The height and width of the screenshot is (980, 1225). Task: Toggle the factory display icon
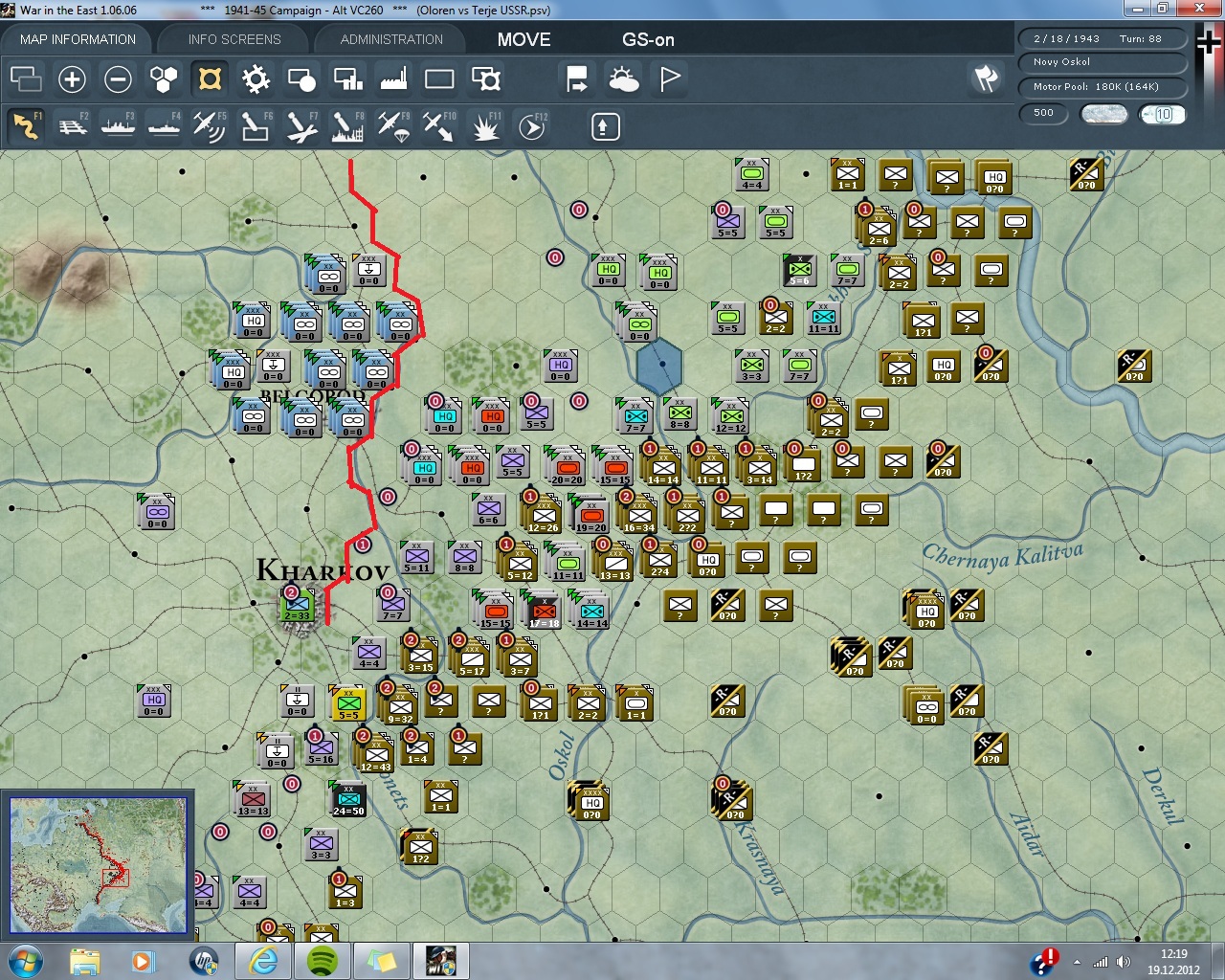coord(393,78)
